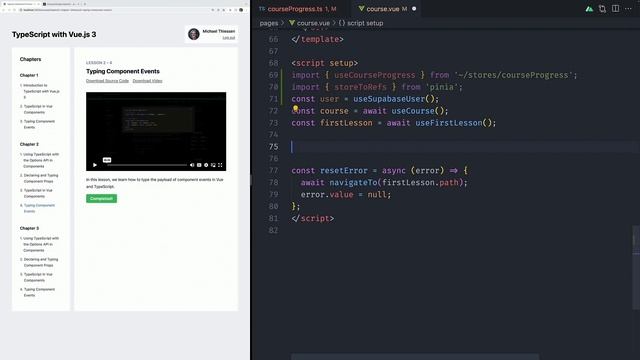Open the editor more actions ellipsis
Screen dimensions: 640x360
tap(628, 9)
